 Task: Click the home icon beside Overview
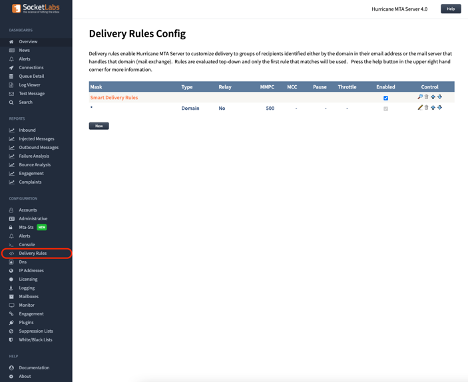[x=11, y=42]
